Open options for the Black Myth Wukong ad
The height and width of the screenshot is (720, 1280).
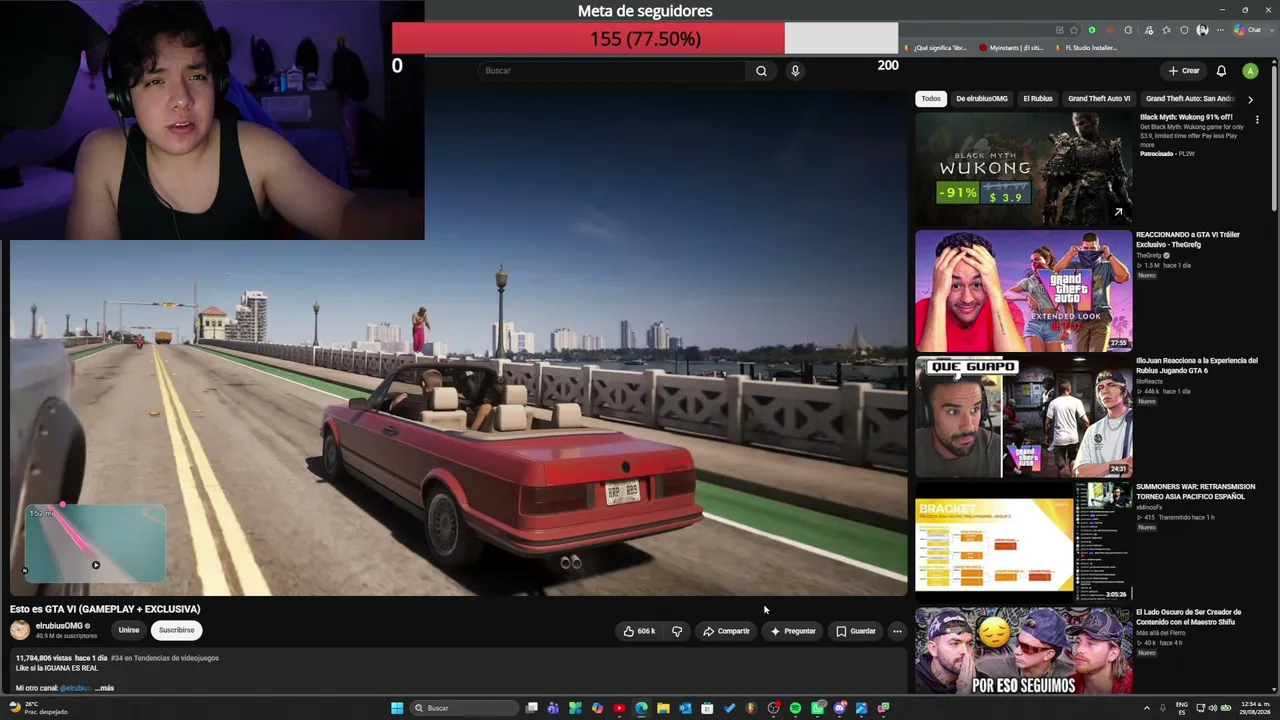(x=1257, y=120)
